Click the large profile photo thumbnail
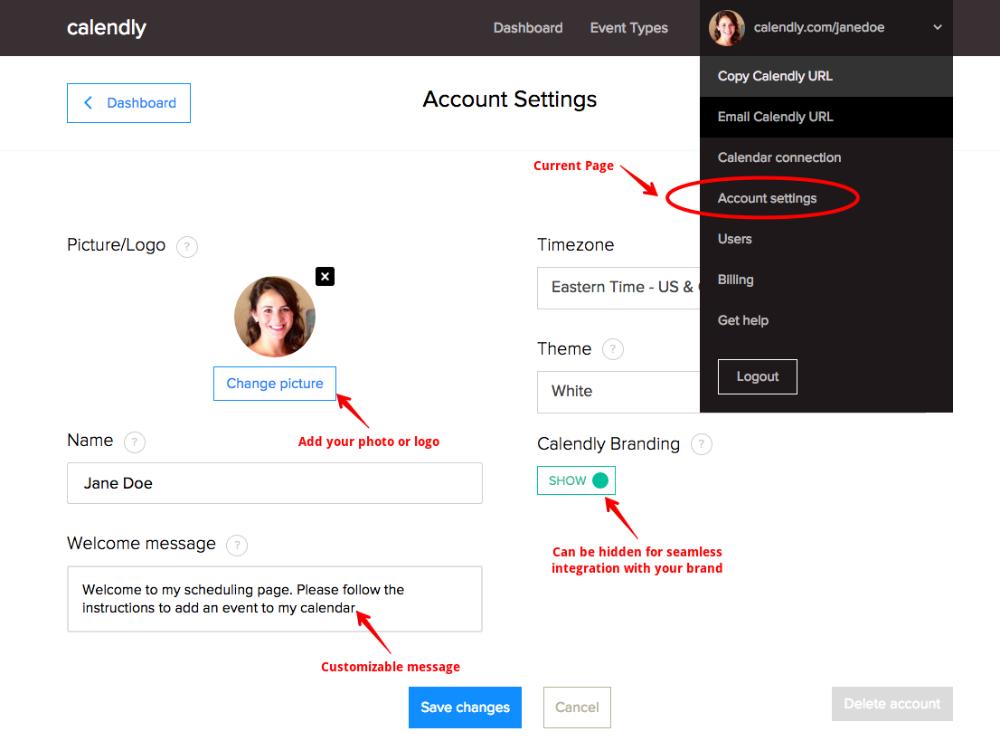Viewport: 1000px width, 741px height. tap(275, 316)
